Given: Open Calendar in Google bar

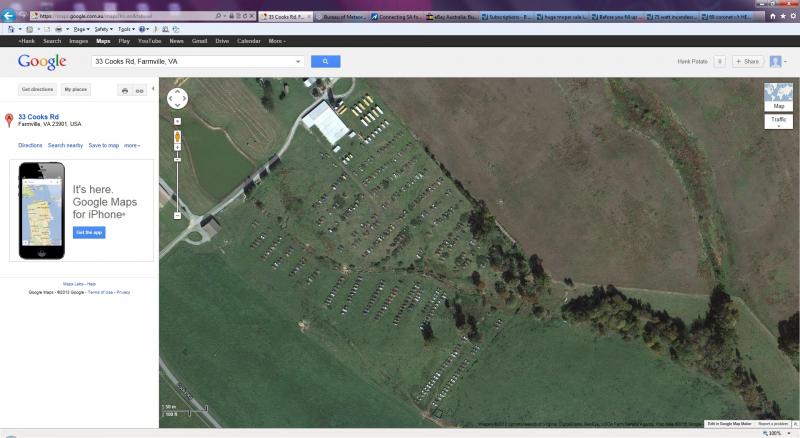Looking at the screenshot, I should tap(248, 41).
